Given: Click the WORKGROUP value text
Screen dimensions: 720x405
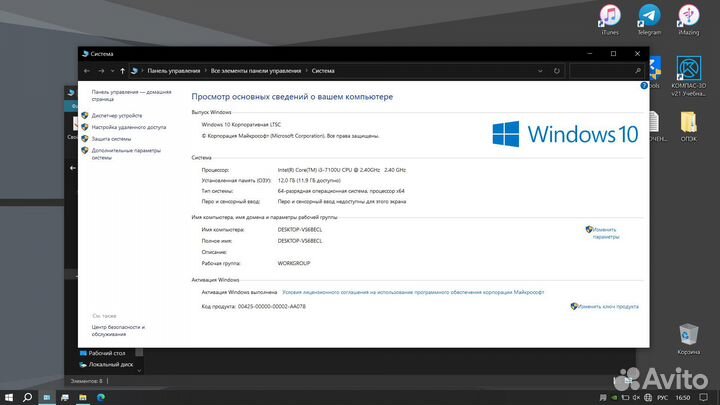Looking at the screenshot, I should [294, 263].
